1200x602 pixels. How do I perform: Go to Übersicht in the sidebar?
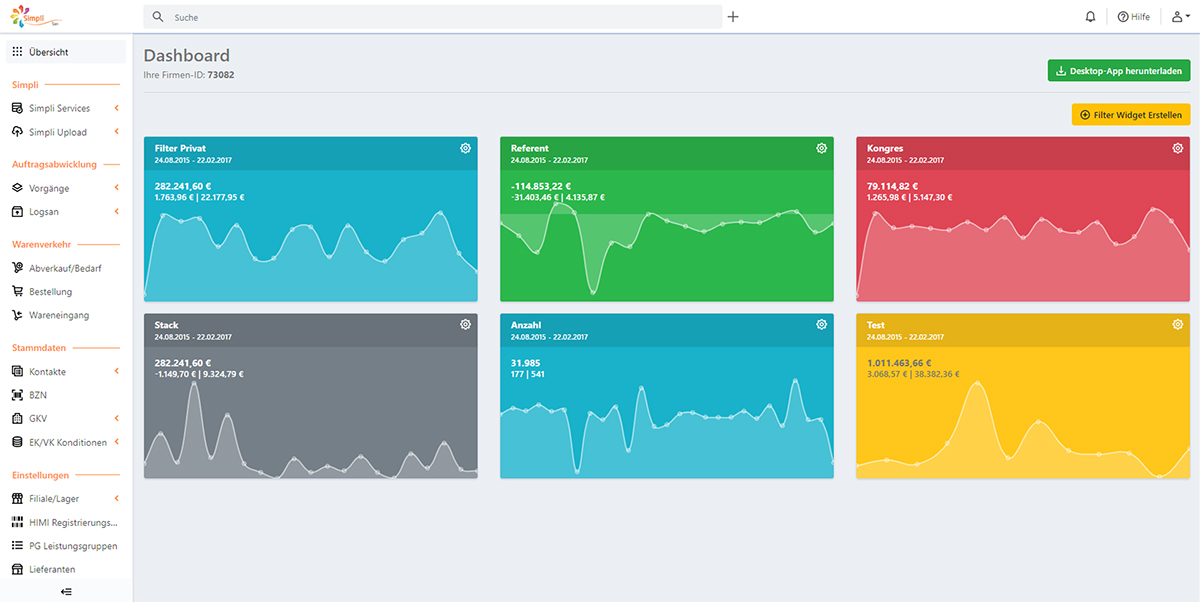point(48,52)
